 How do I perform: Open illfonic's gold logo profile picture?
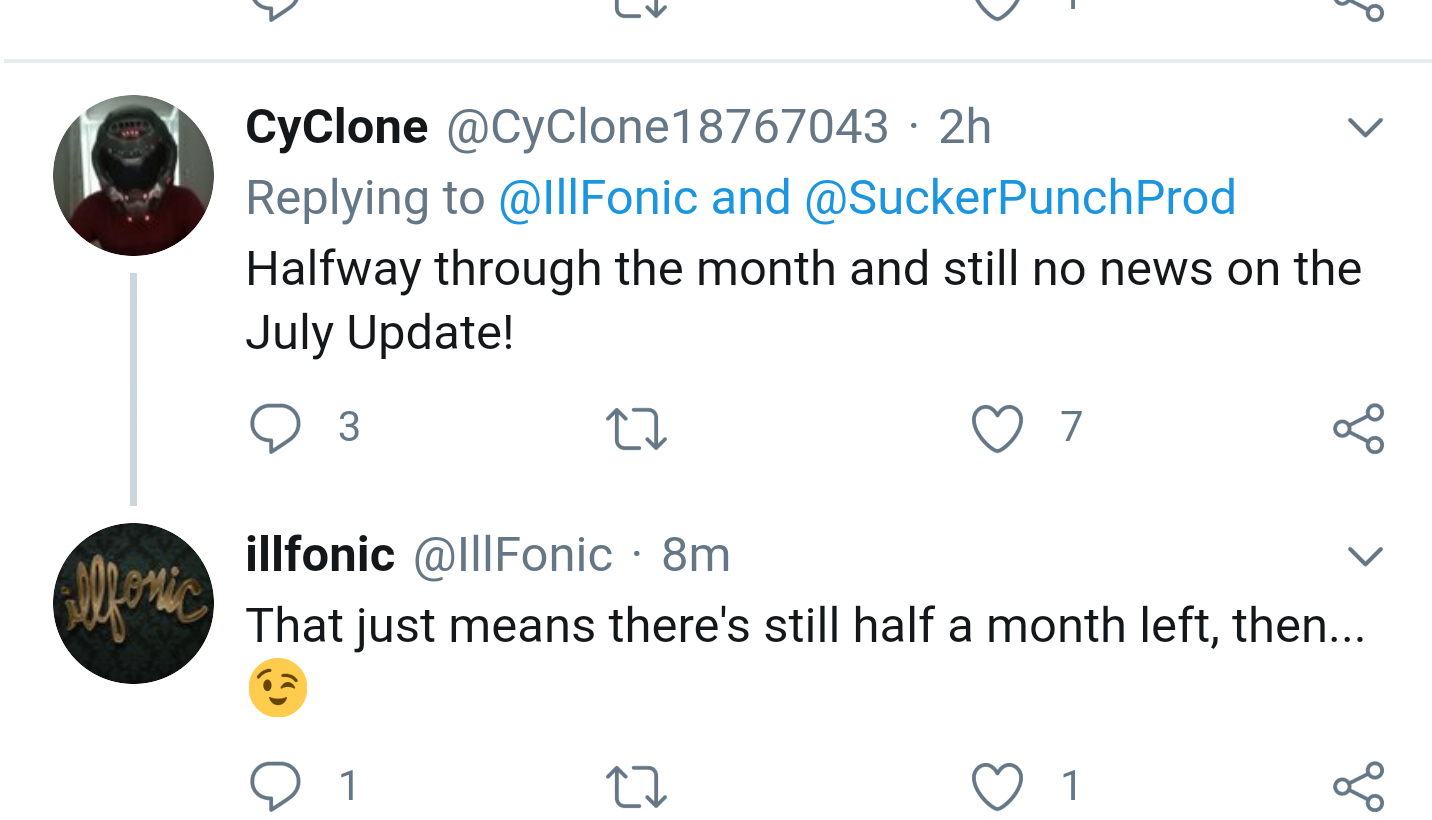click(133, 603)
